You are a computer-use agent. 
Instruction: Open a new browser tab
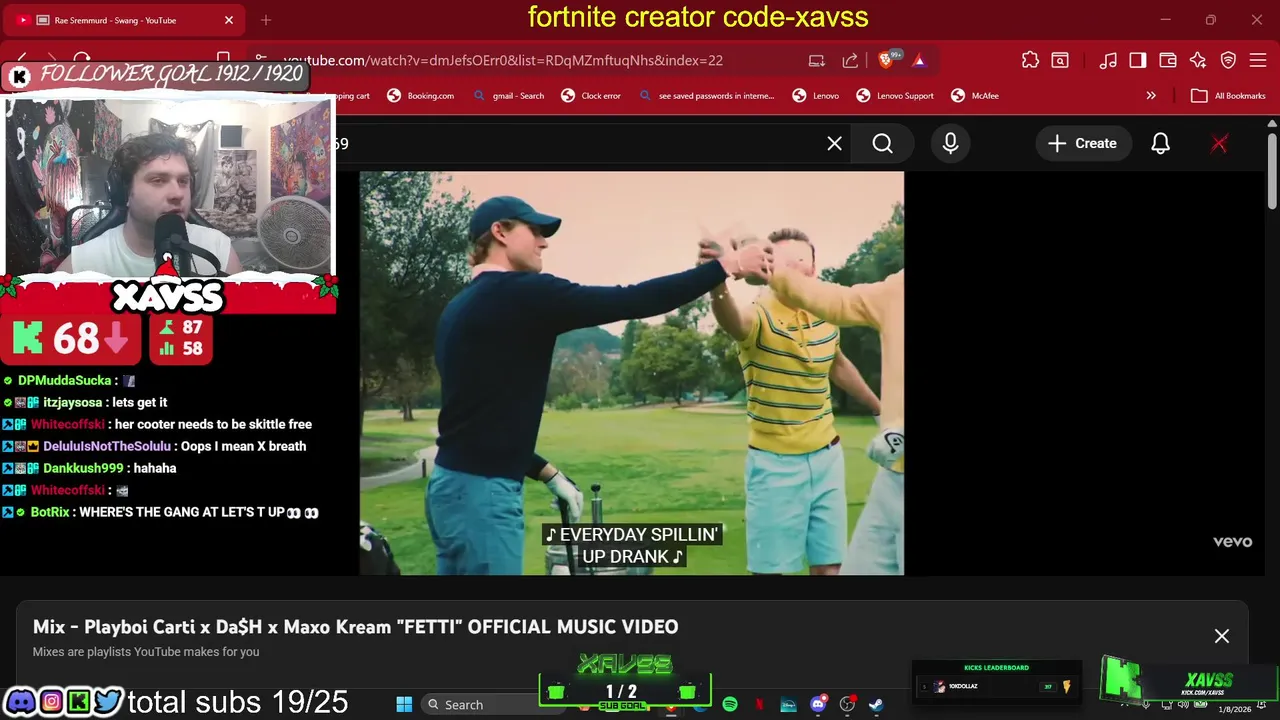pyautogui.click(x=266, y=20)
